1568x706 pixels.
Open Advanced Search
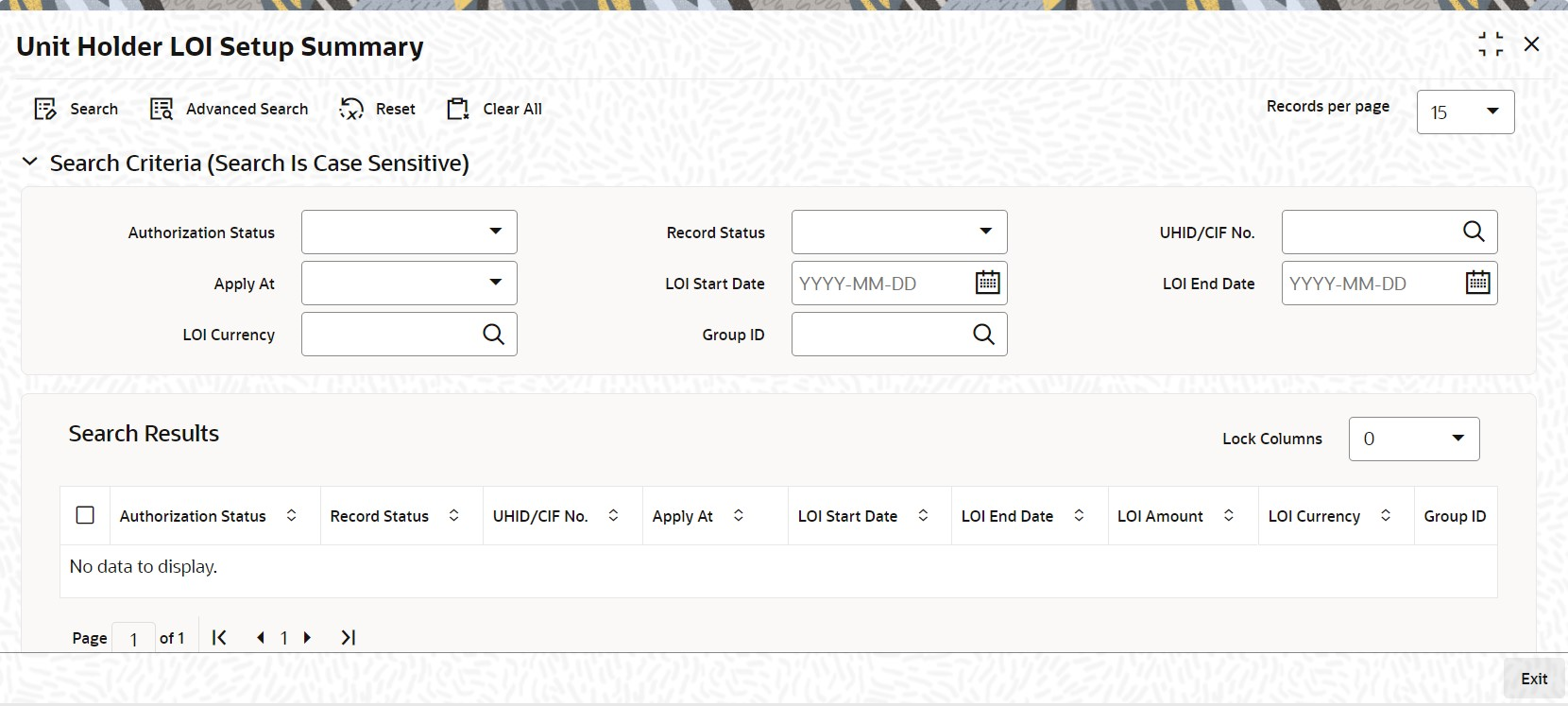click(x=229, y=109)
